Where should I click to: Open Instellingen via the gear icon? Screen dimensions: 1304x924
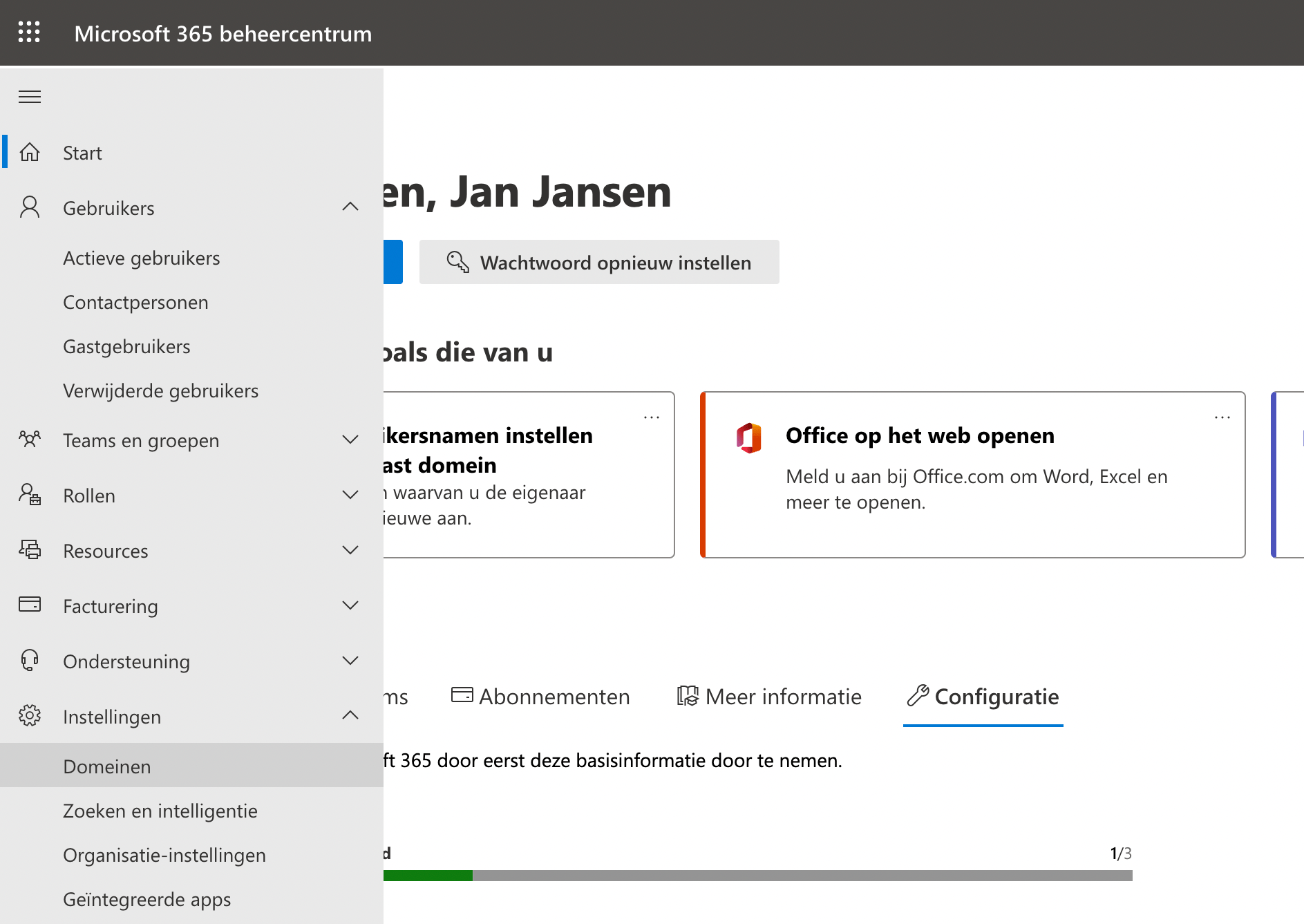click(29, 716)
